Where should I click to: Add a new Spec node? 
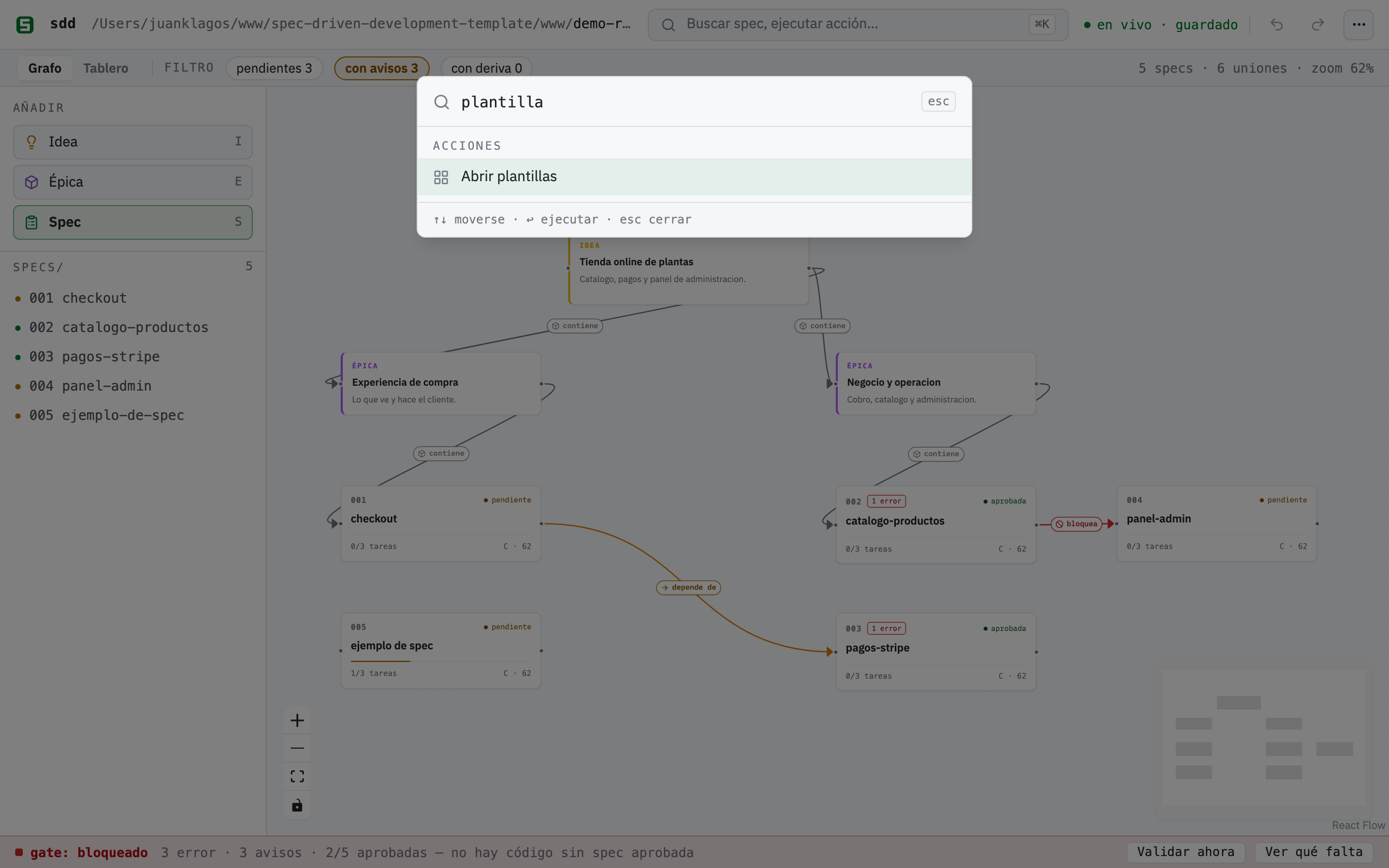(132, 222)
